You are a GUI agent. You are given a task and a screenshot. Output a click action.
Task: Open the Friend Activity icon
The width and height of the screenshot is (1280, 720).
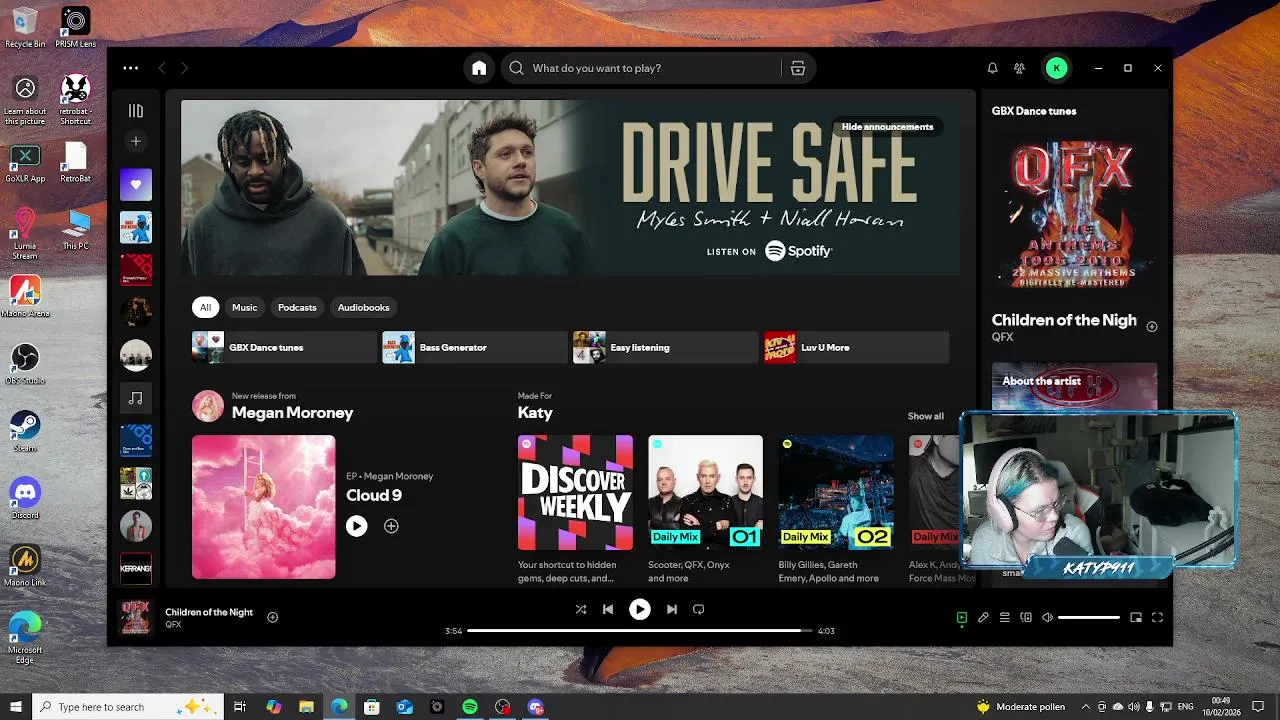pyautogui.click(x=1019, y=68)
